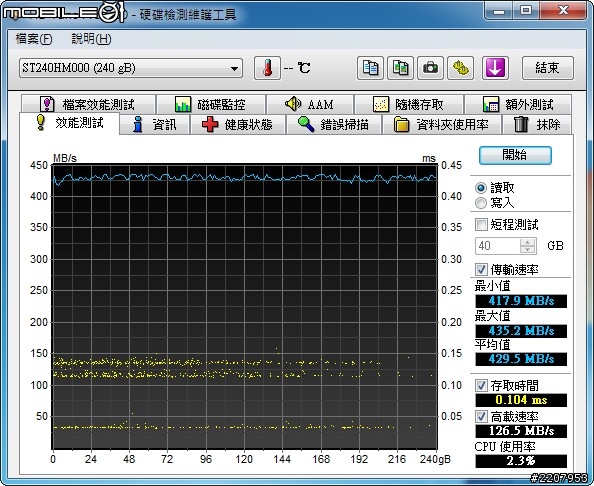
Task: Open the 健康狀態 tab with red cross
Action: pyautogui.click(x=238, y=125)
